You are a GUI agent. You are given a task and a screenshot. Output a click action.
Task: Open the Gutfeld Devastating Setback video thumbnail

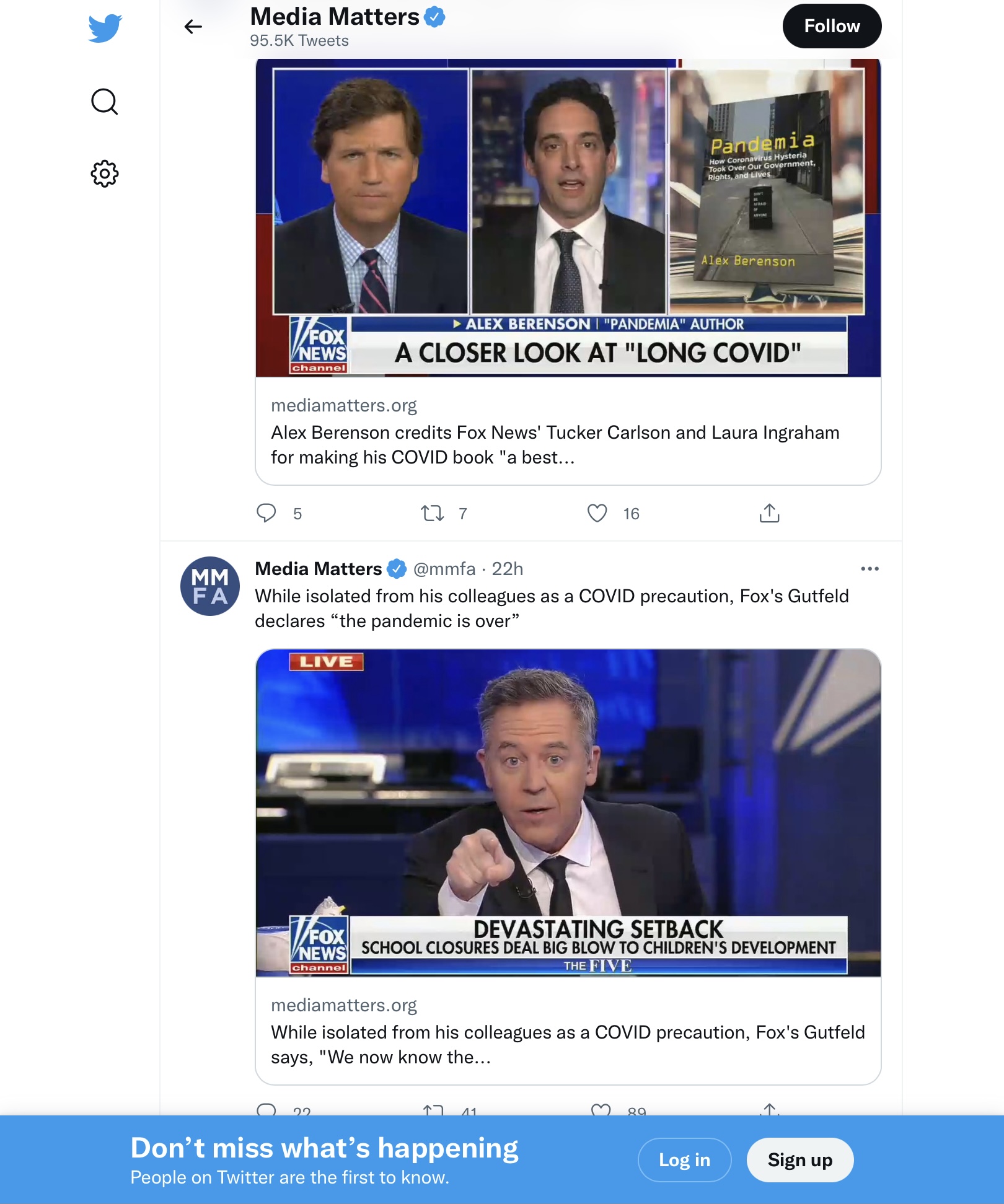click(568, 813)
